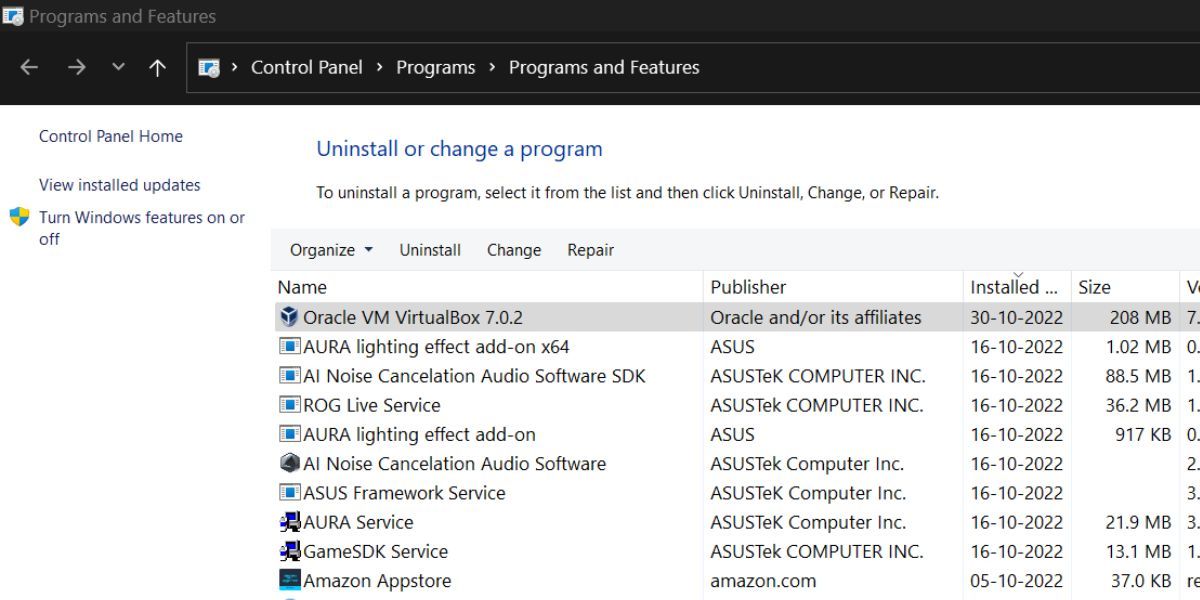Click the Control Panel icon in address bar

coord(210,67)
